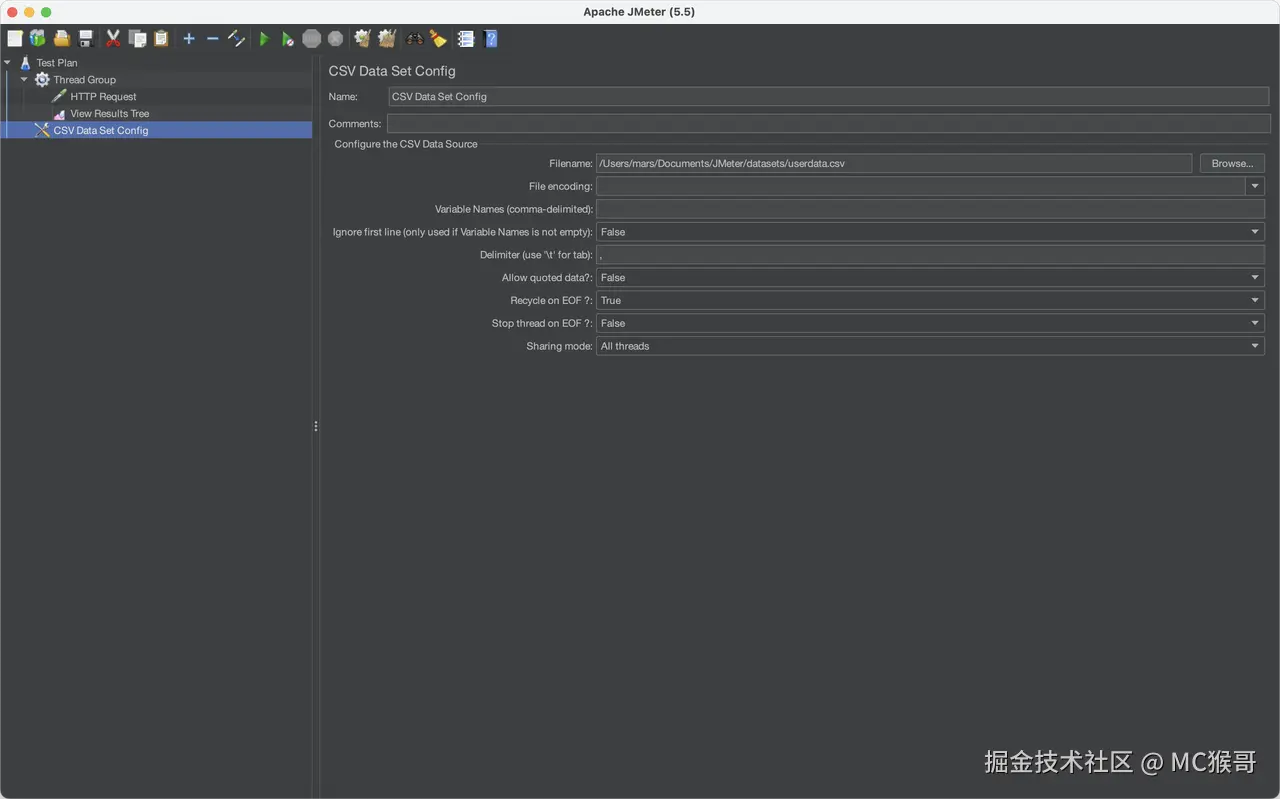The height and width of the screenshot is (799, 1280).
Task: Click Start no pauses icon
Action: (x=287, y=39)
